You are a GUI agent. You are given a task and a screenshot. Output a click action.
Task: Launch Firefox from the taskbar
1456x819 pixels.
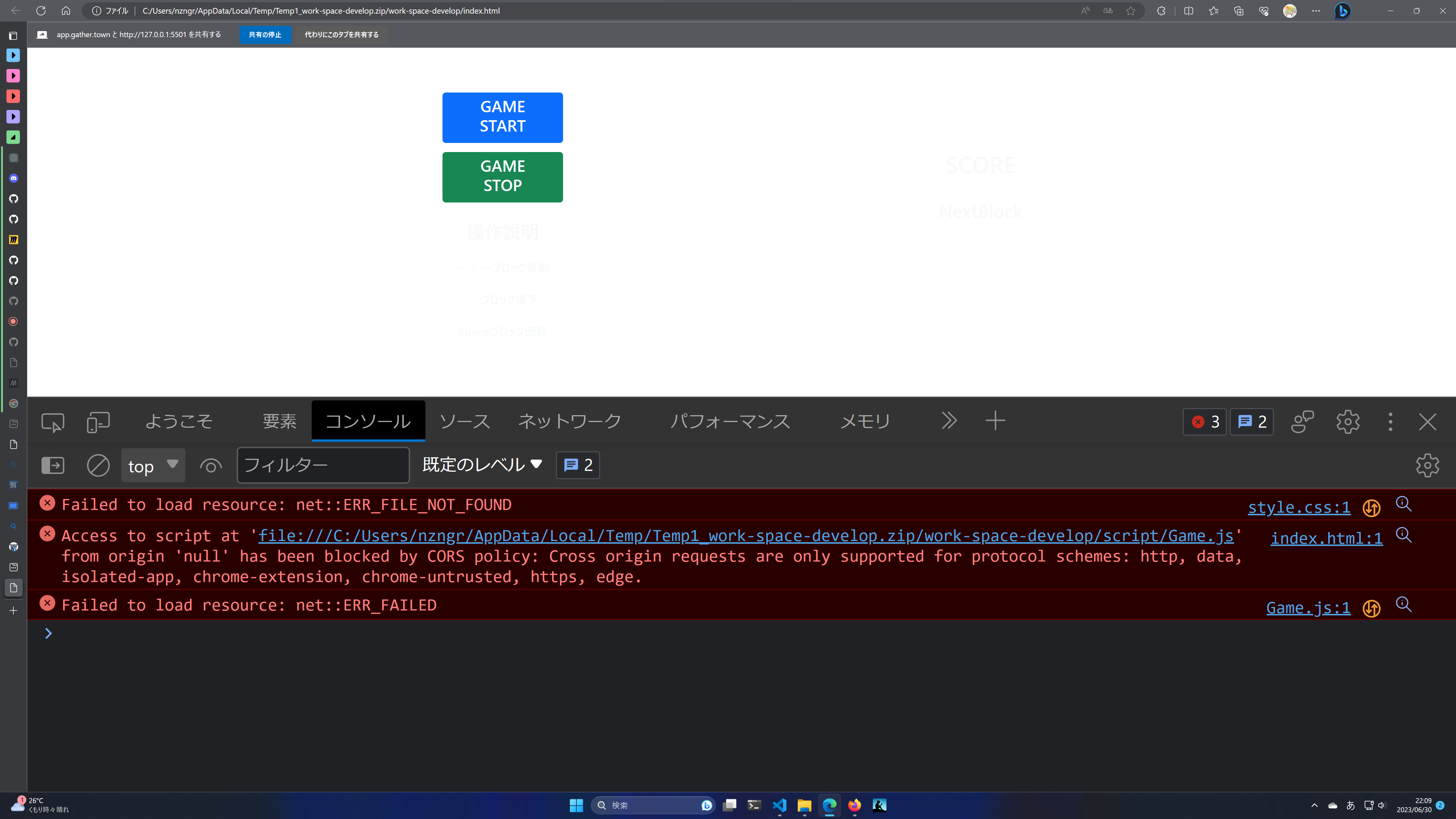(x=854, y=805)
